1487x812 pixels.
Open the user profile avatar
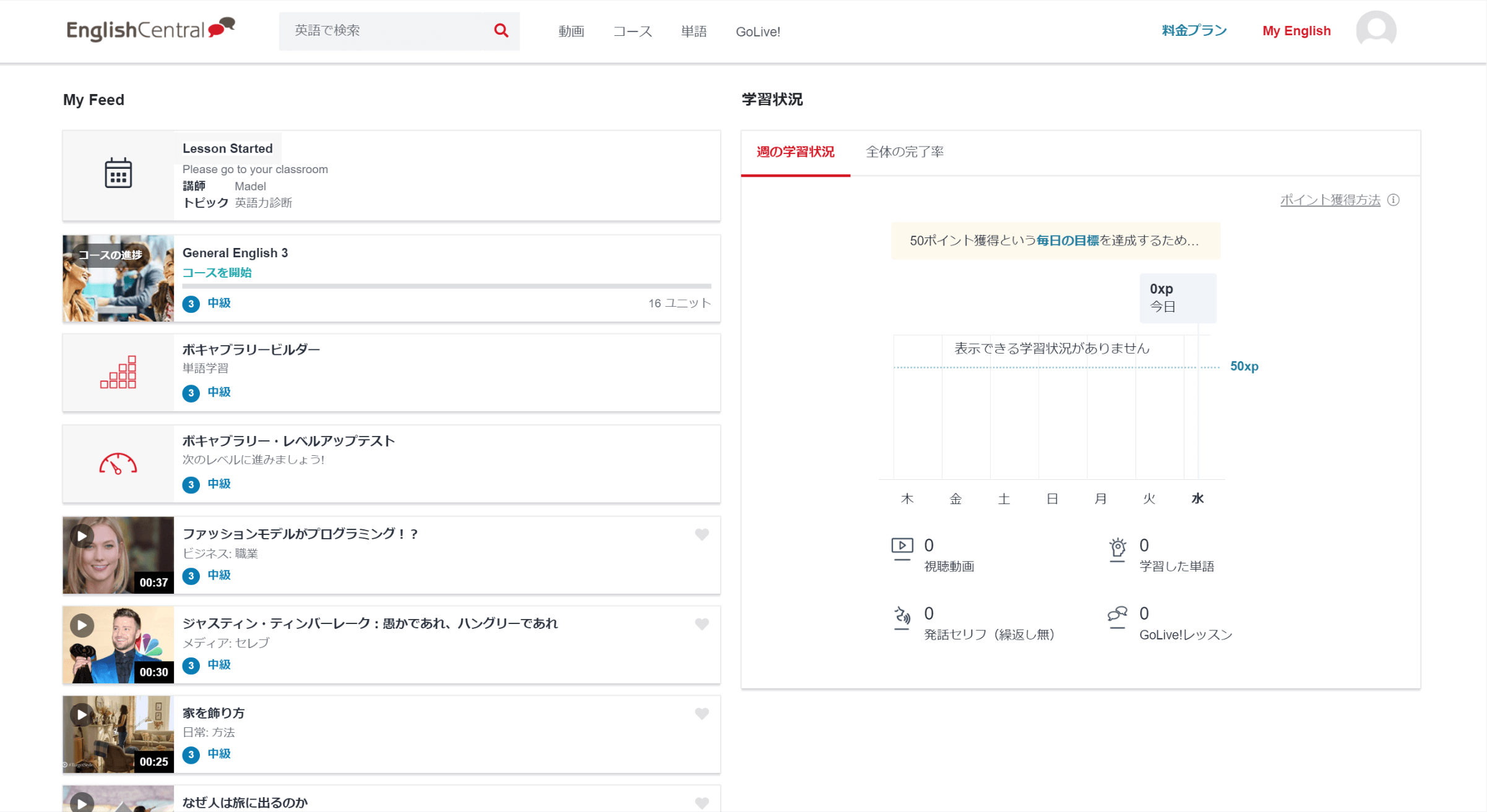1376,30
